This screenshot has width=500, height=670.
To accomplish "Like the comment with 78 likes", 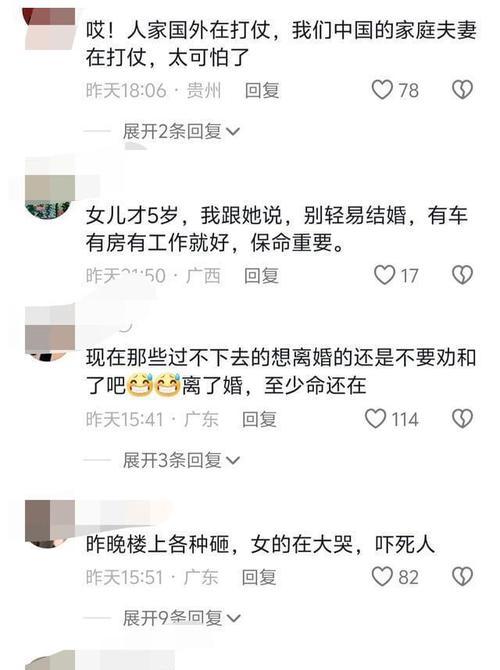I will tap(382, 90).
